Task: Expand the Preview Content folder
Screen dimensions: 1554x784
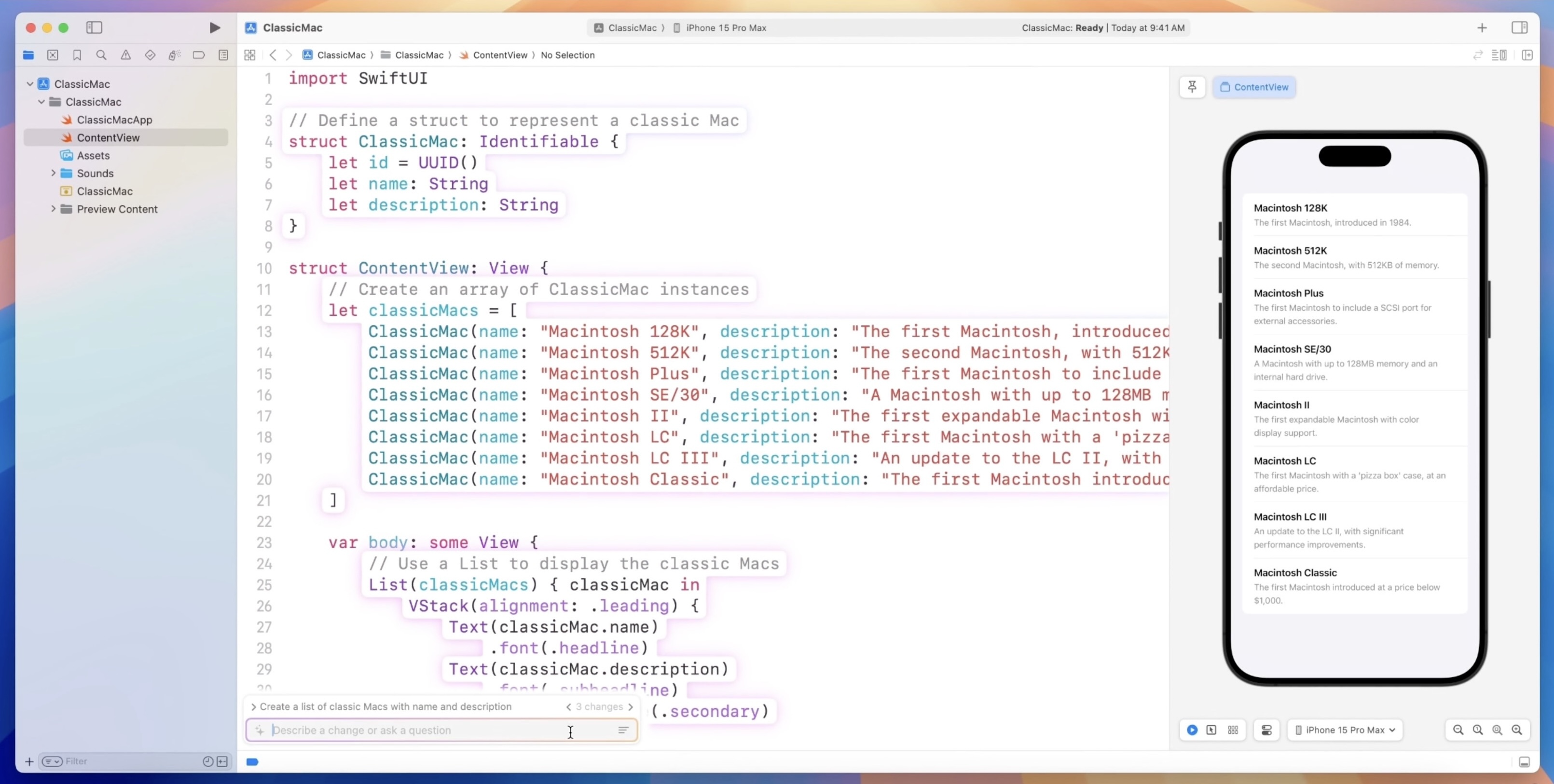Action: pos(53,209)
